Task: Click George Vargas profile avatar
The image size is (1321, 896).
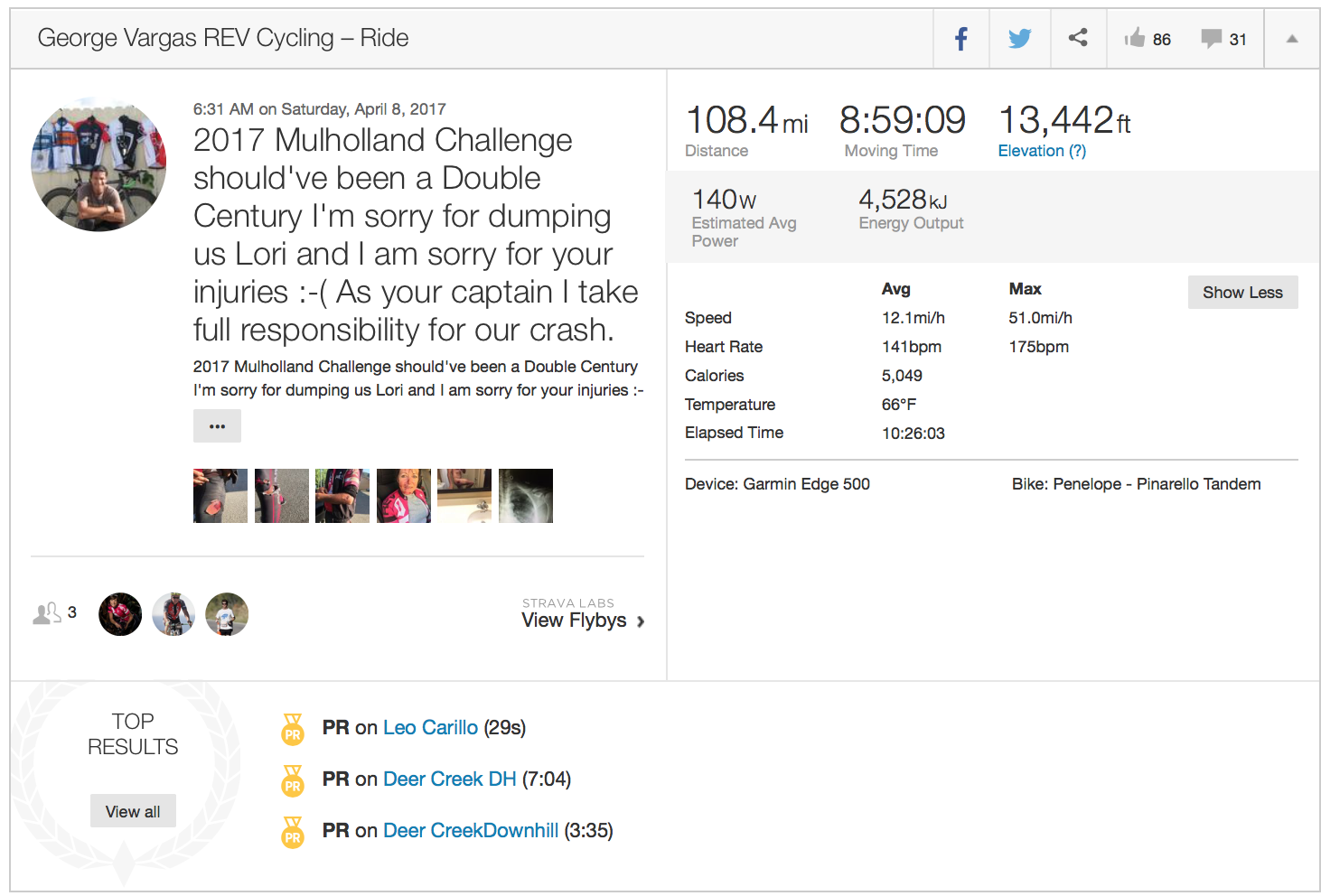Action: pos(98,164)
